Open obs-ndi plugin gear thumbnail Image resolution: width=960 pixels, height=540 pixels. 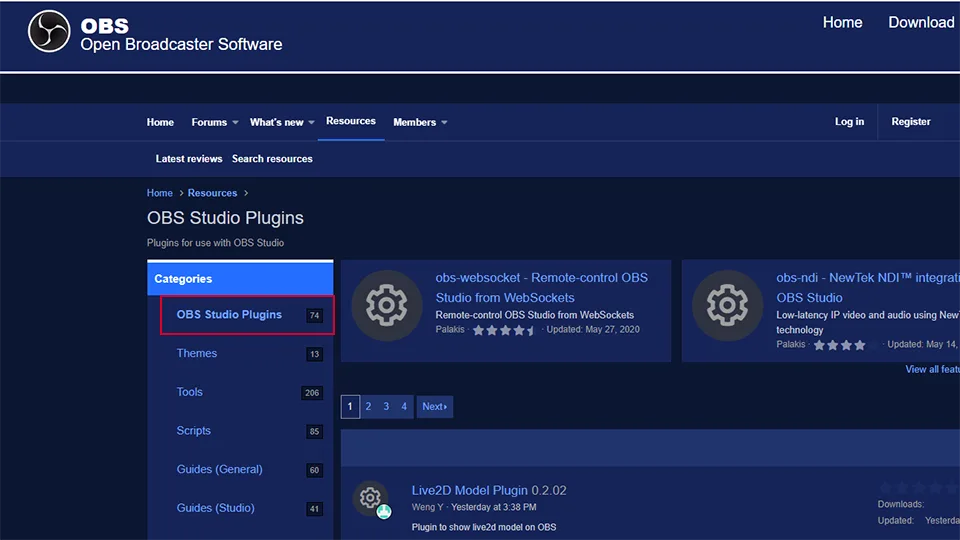coord(727,305)
